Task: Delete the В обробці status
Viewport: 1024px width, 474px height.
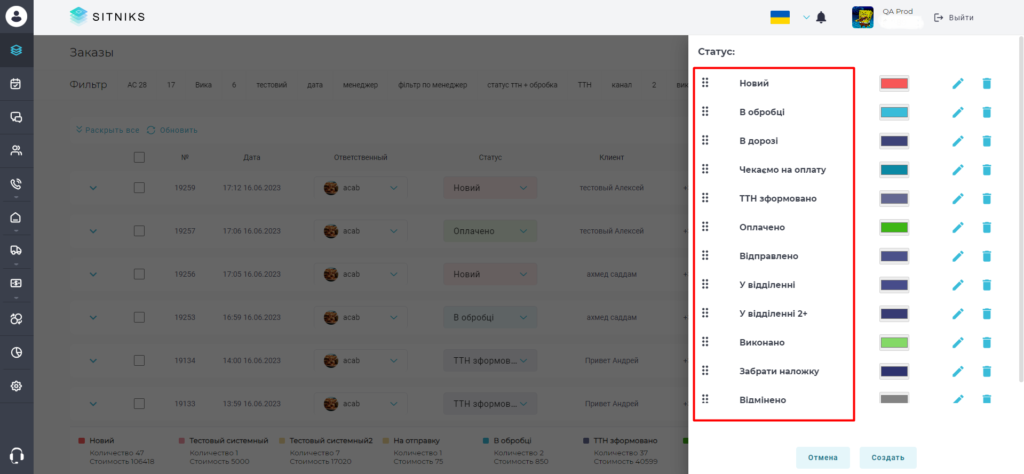Action: 987,112
